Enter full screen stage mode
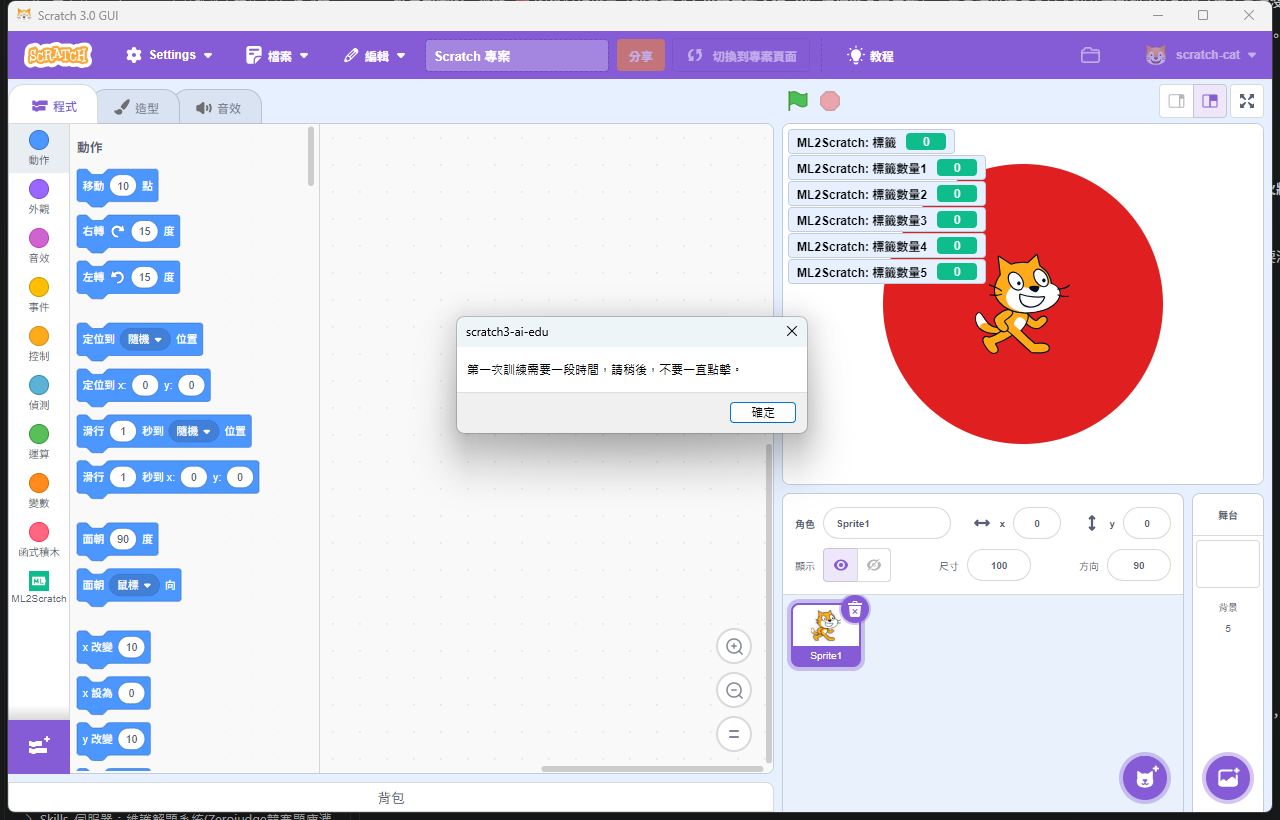The image size is (1280, 820). (1247, 101)
